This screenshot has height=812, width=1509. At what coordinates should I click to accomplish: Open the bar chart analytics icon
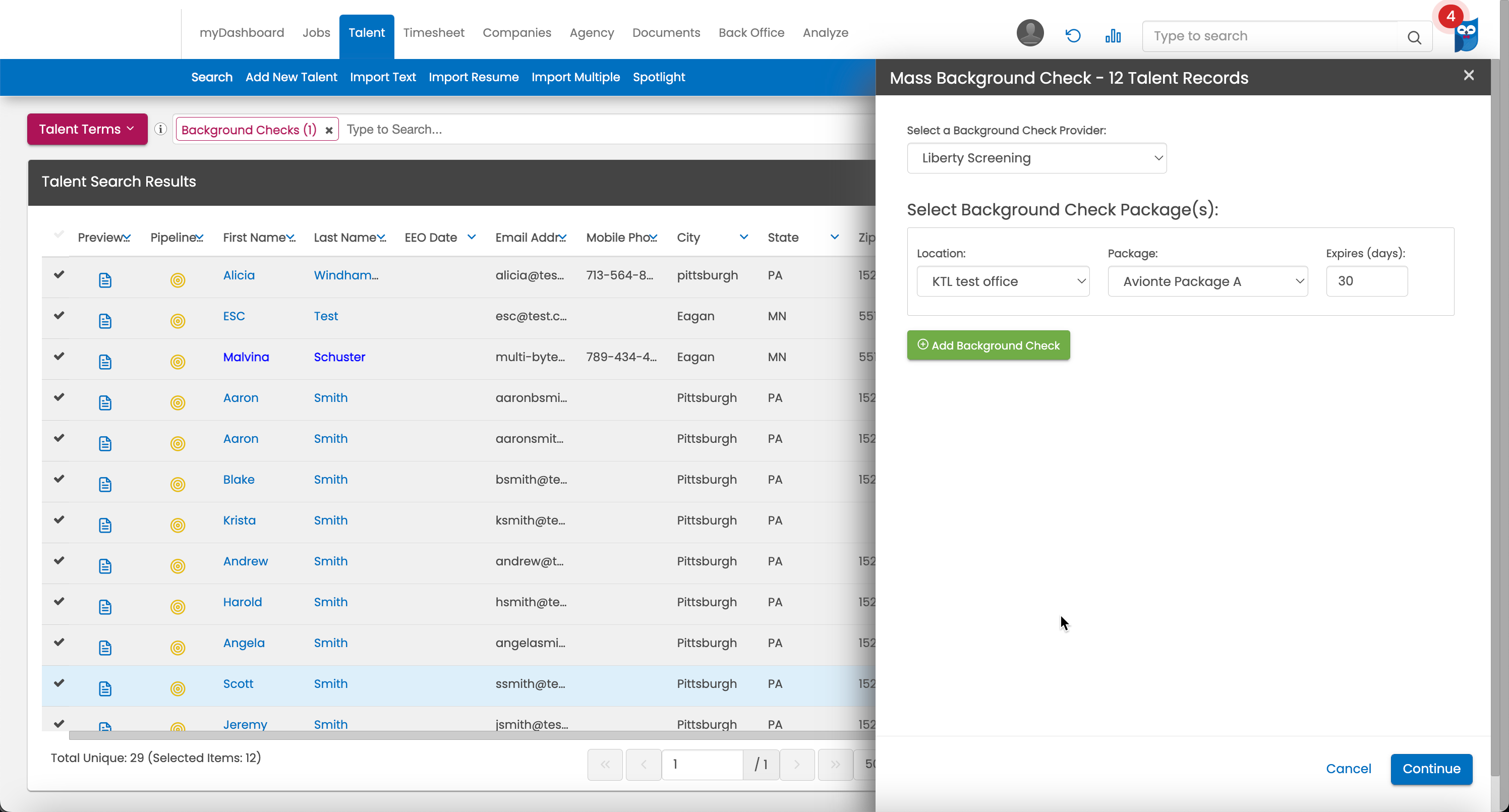1113,36
